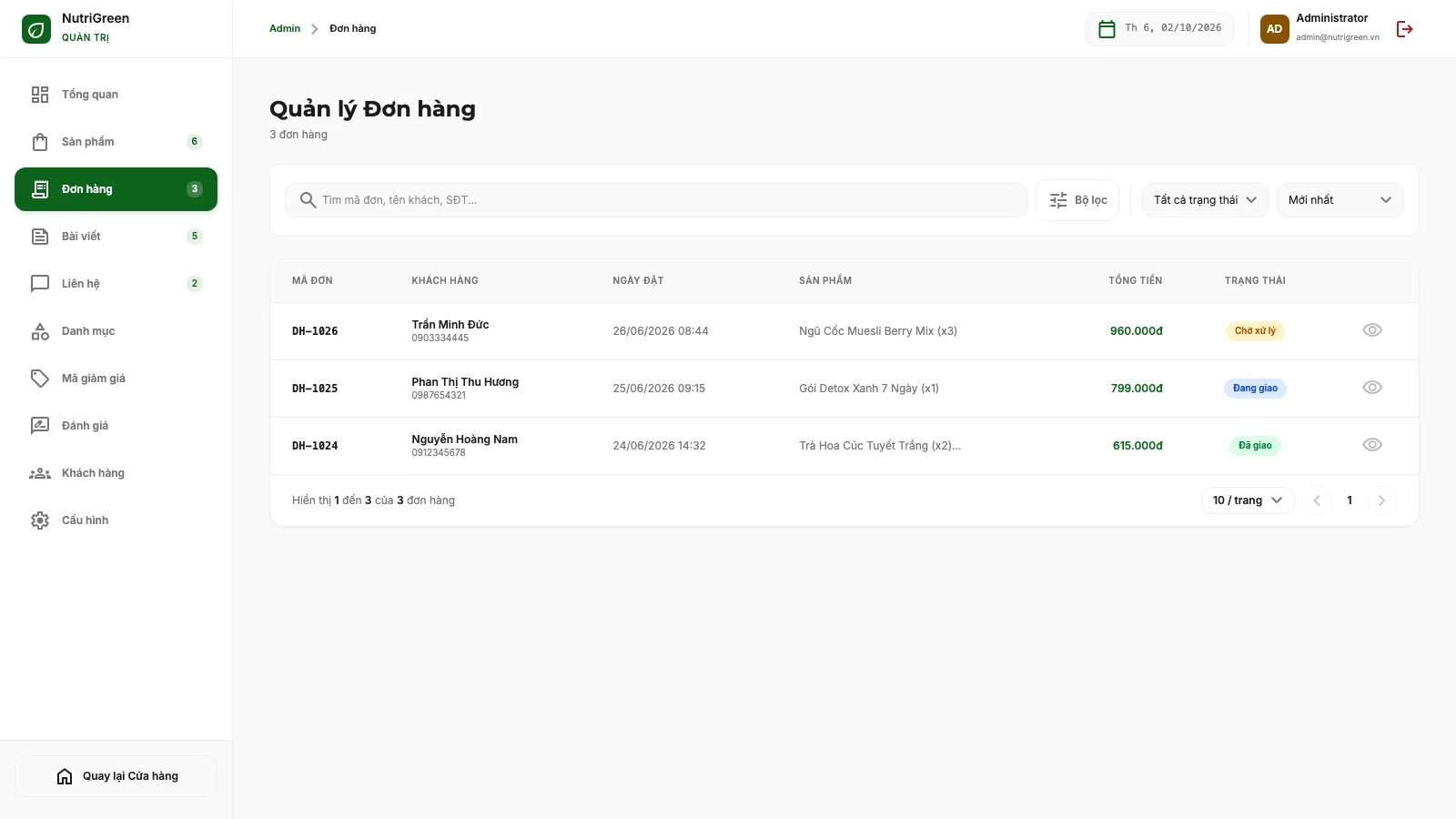Select the Đơn hàng sidebar menu item

pos(116,189)
